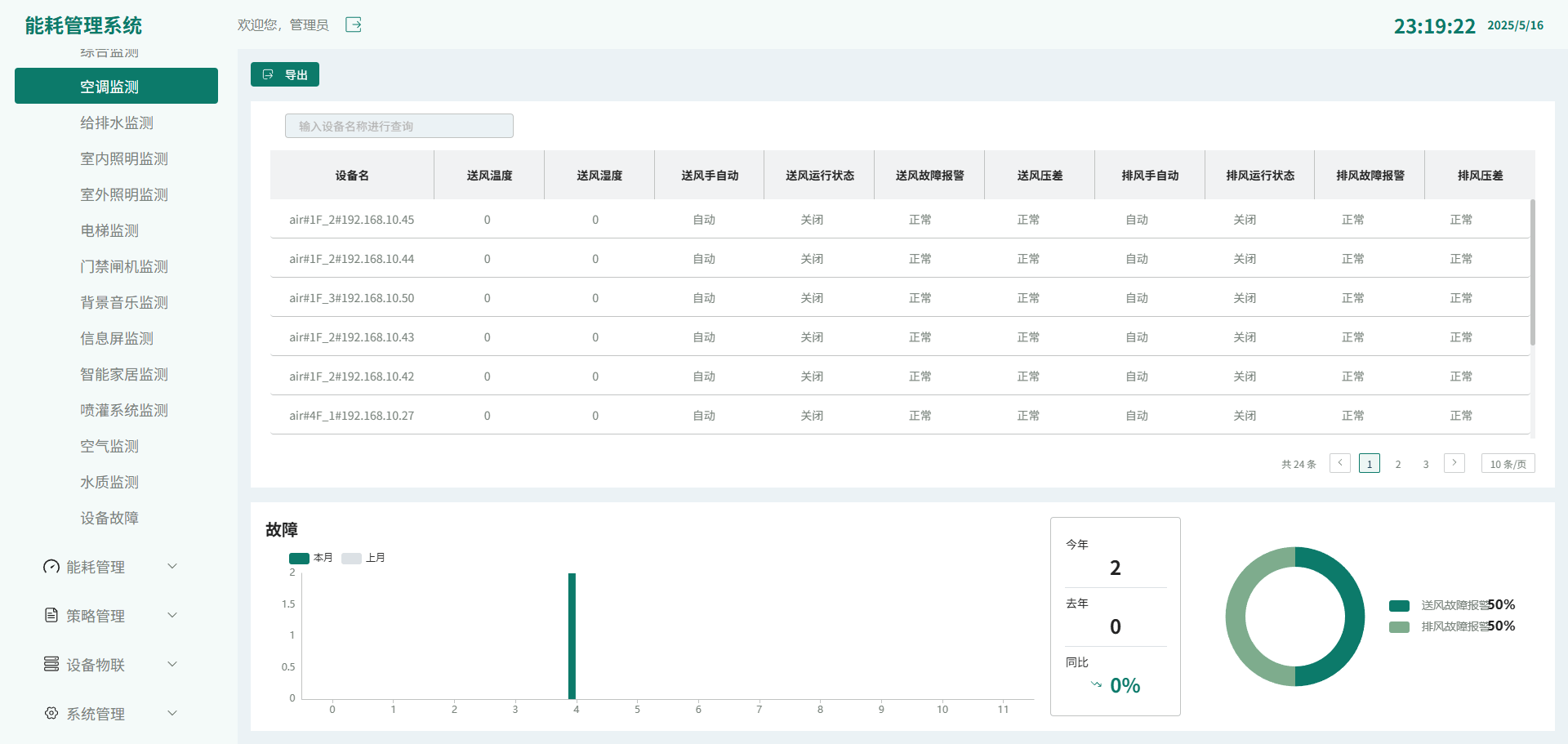Image resolution: width=1568 pixels, height=744 pixels.
Task: Go to previous page arrow in pagination
Action: (x=1339, y=463)
